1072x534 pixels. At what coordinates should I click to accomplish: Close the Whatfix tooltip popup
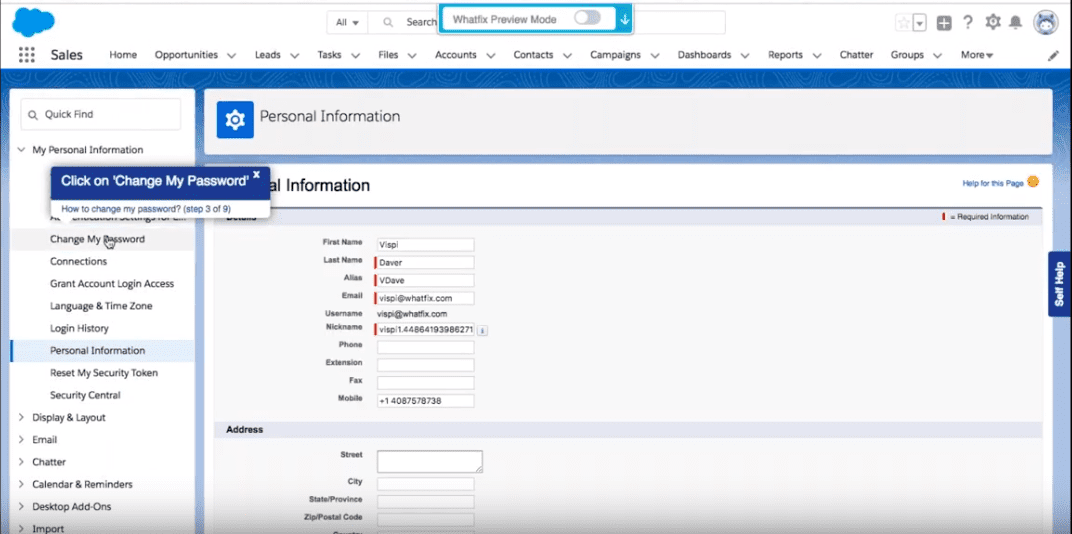(x=256, y=174)
